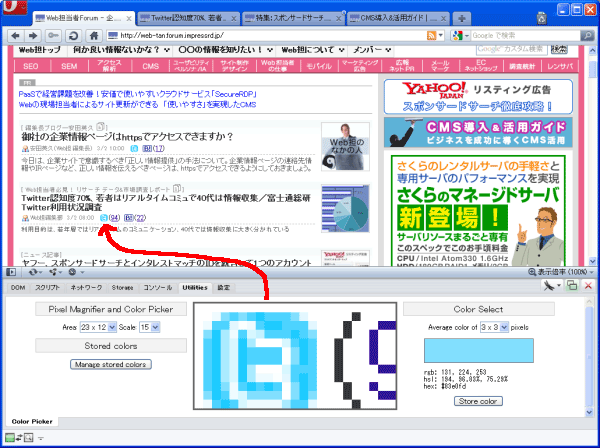Open the Web担トップ menu
The image size is (600, 448).
(40, 50)
